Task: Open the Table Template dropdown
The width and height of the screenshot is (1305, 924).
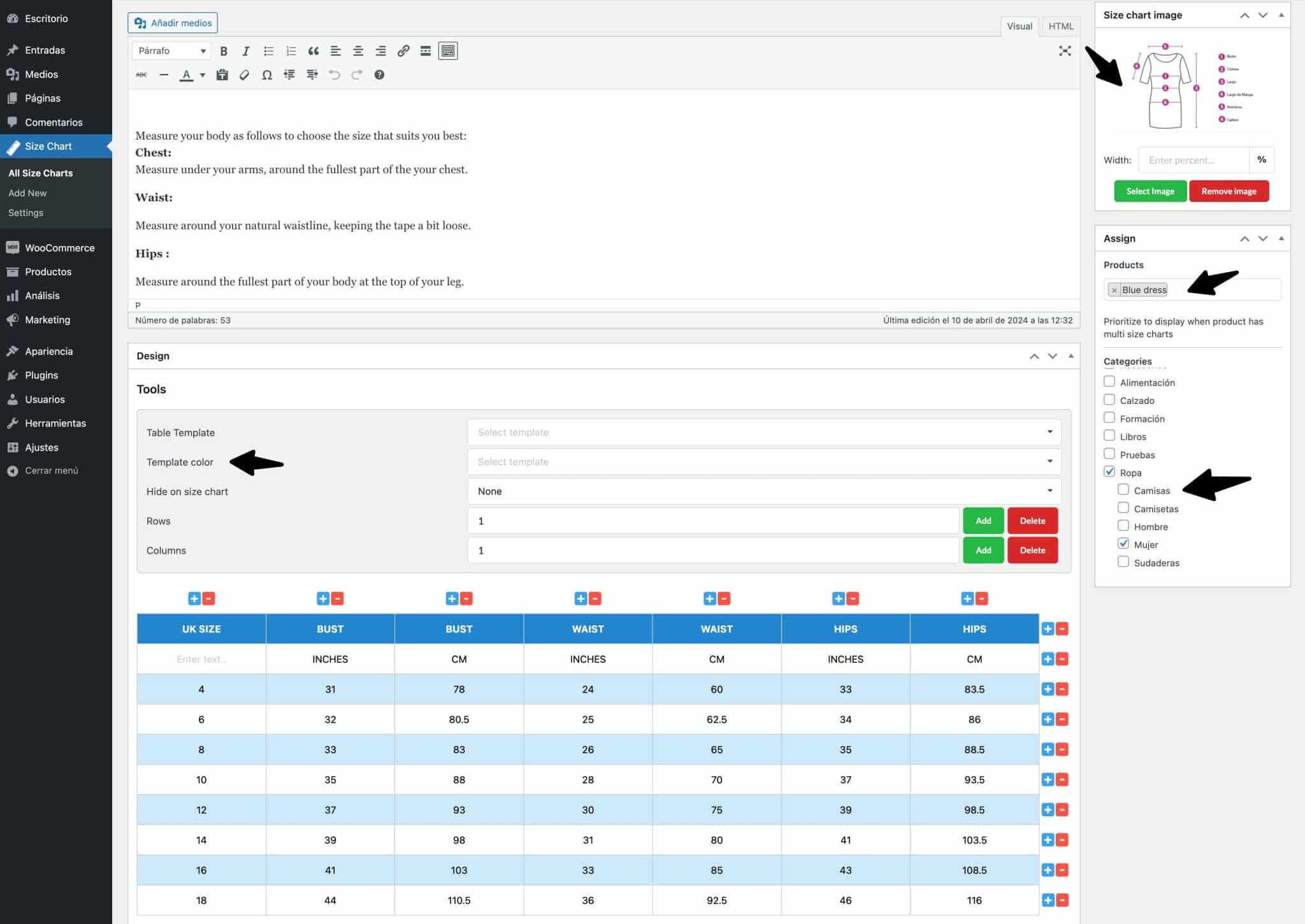Action: 763,432
